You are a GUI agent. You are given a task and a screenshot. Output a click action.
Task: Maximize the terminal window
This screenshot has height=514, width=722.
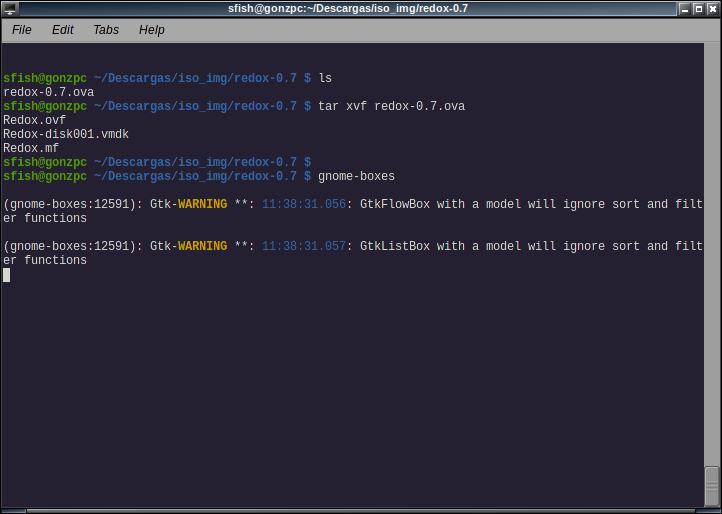[699, 8]
